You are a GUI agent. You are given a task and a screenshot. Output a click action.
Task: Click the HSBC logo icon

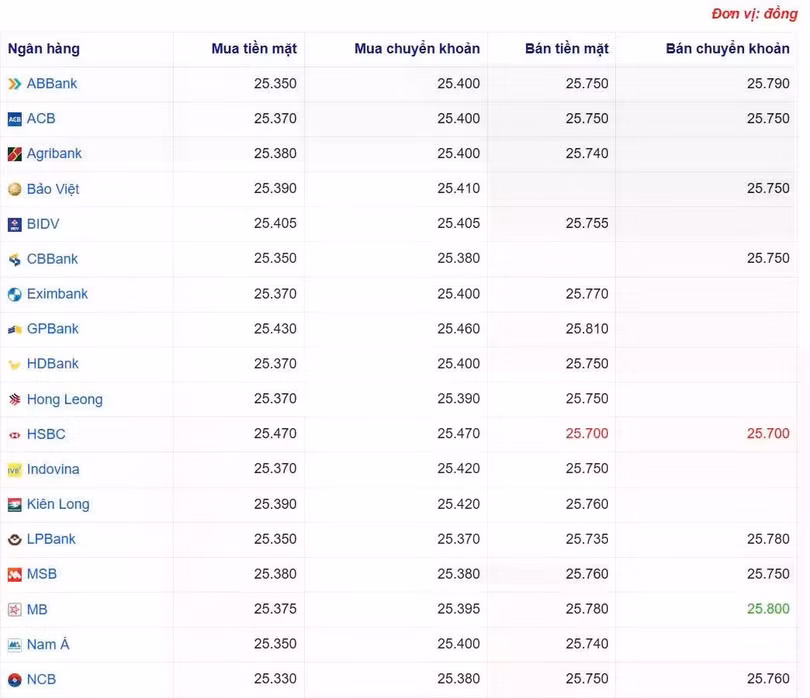tap(15, 434)
